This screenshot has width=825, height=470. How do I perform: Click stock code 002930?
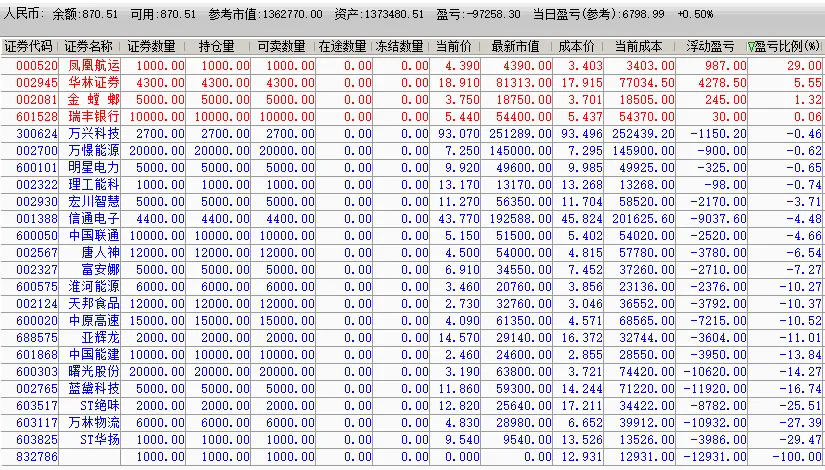(36, 202)
